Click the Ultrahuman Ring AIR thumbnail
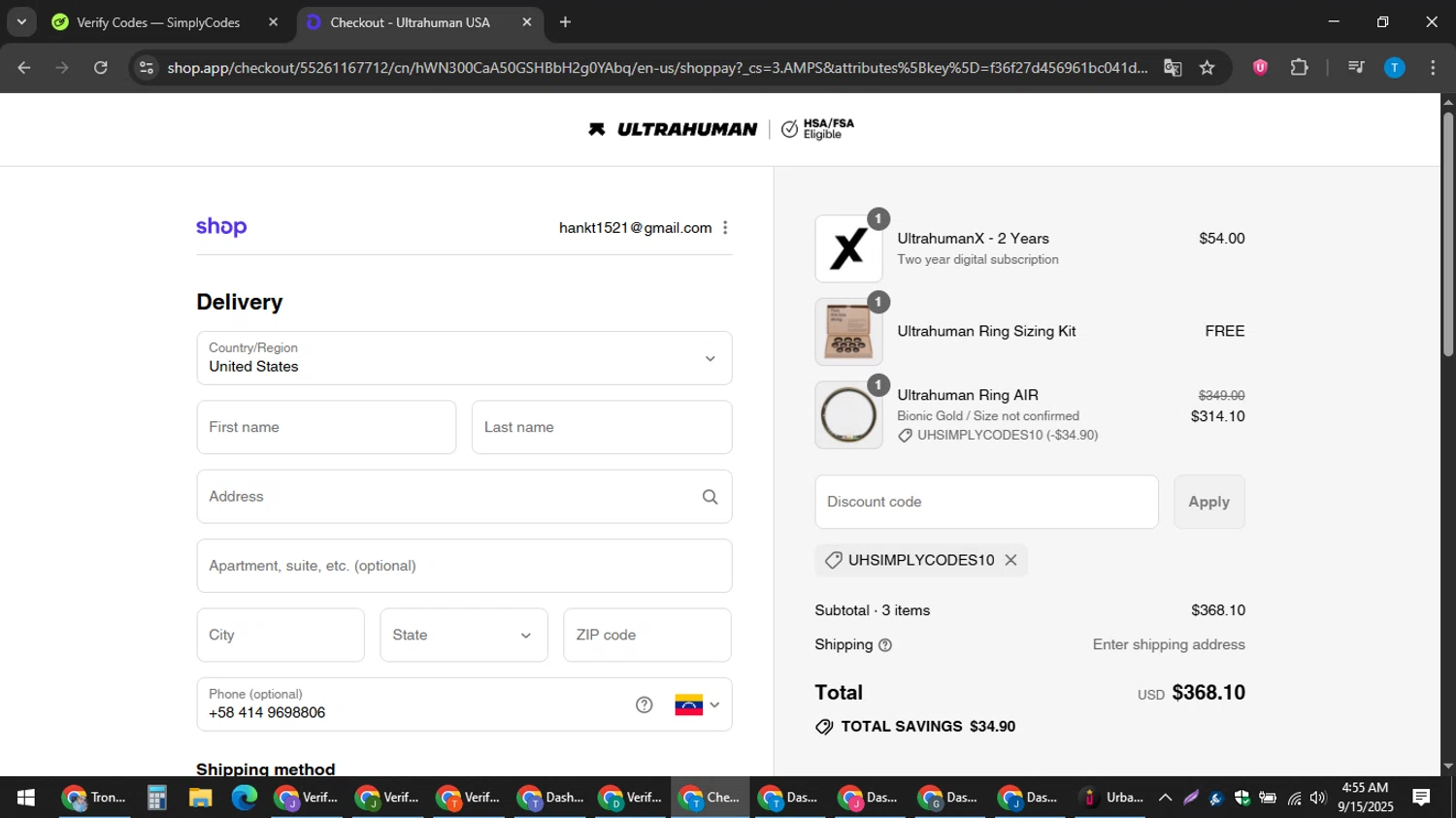 click(x=848, y=415)
